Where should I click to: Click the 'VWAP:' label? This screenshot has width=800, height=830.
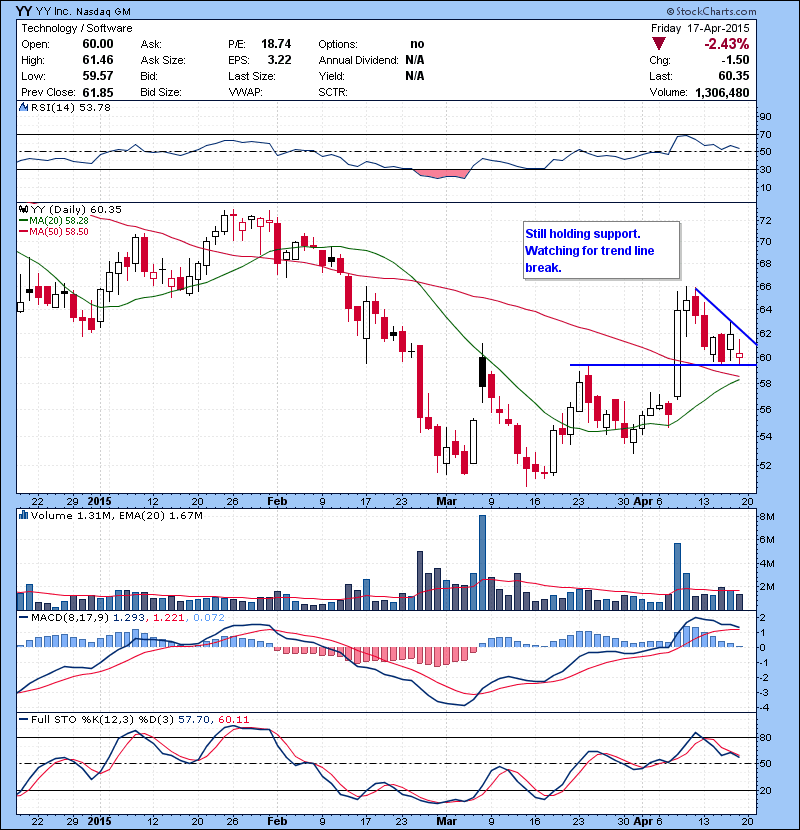click(x=245, y=92)
